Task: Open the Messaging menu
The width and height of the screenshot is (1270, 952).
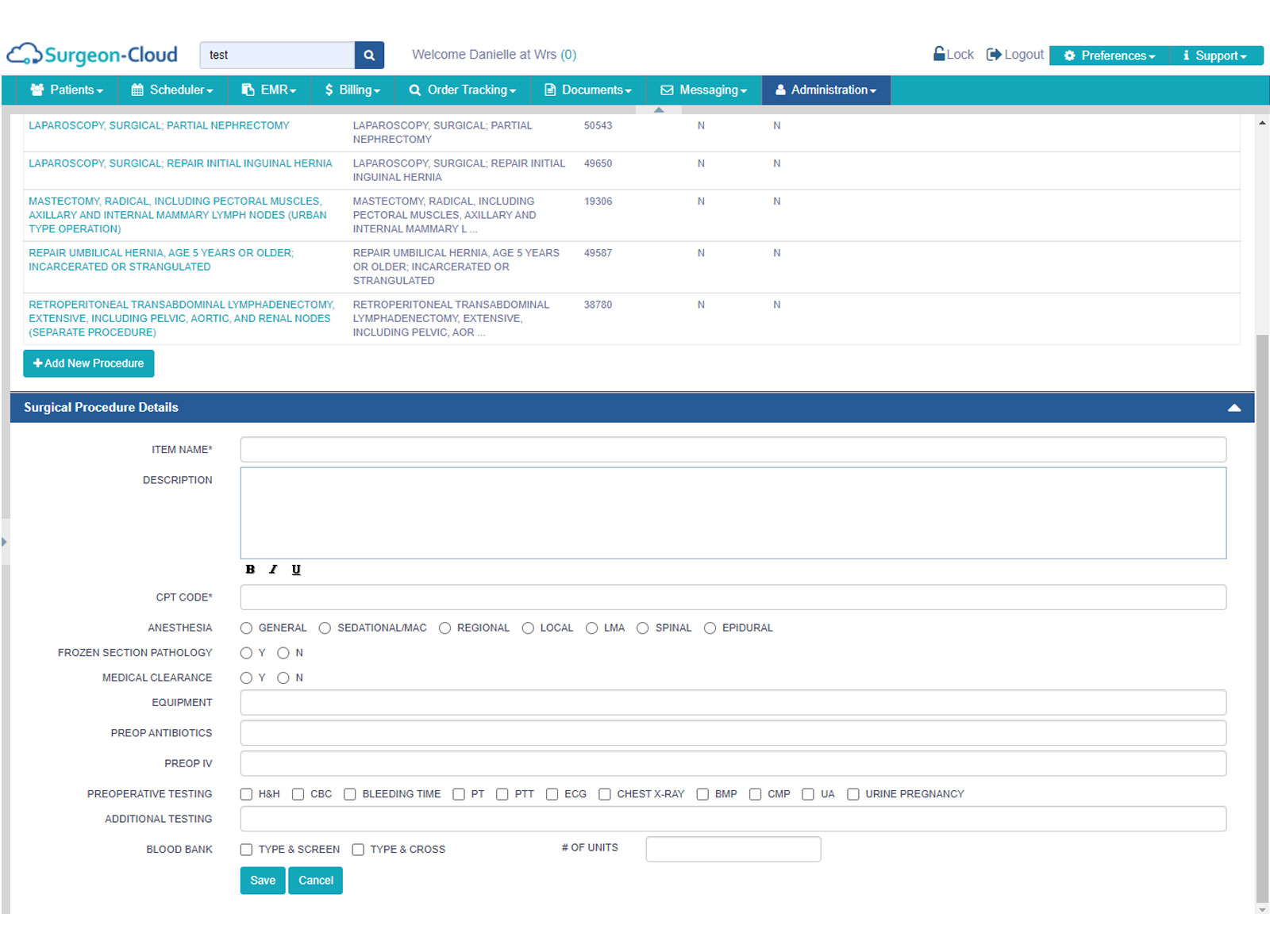Action: (x=704, y=90)
